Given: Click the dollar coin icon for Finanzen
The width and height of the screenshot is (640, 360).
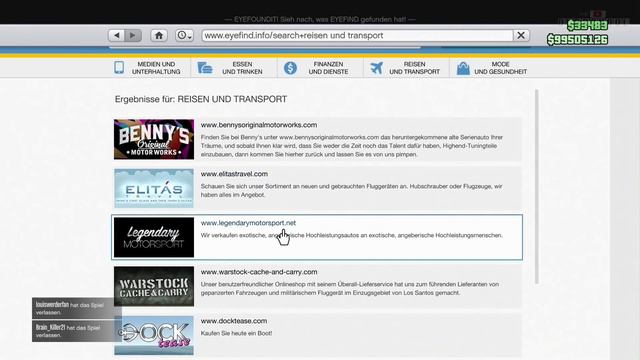Looking at the screenshot, I should coord(290,68).
